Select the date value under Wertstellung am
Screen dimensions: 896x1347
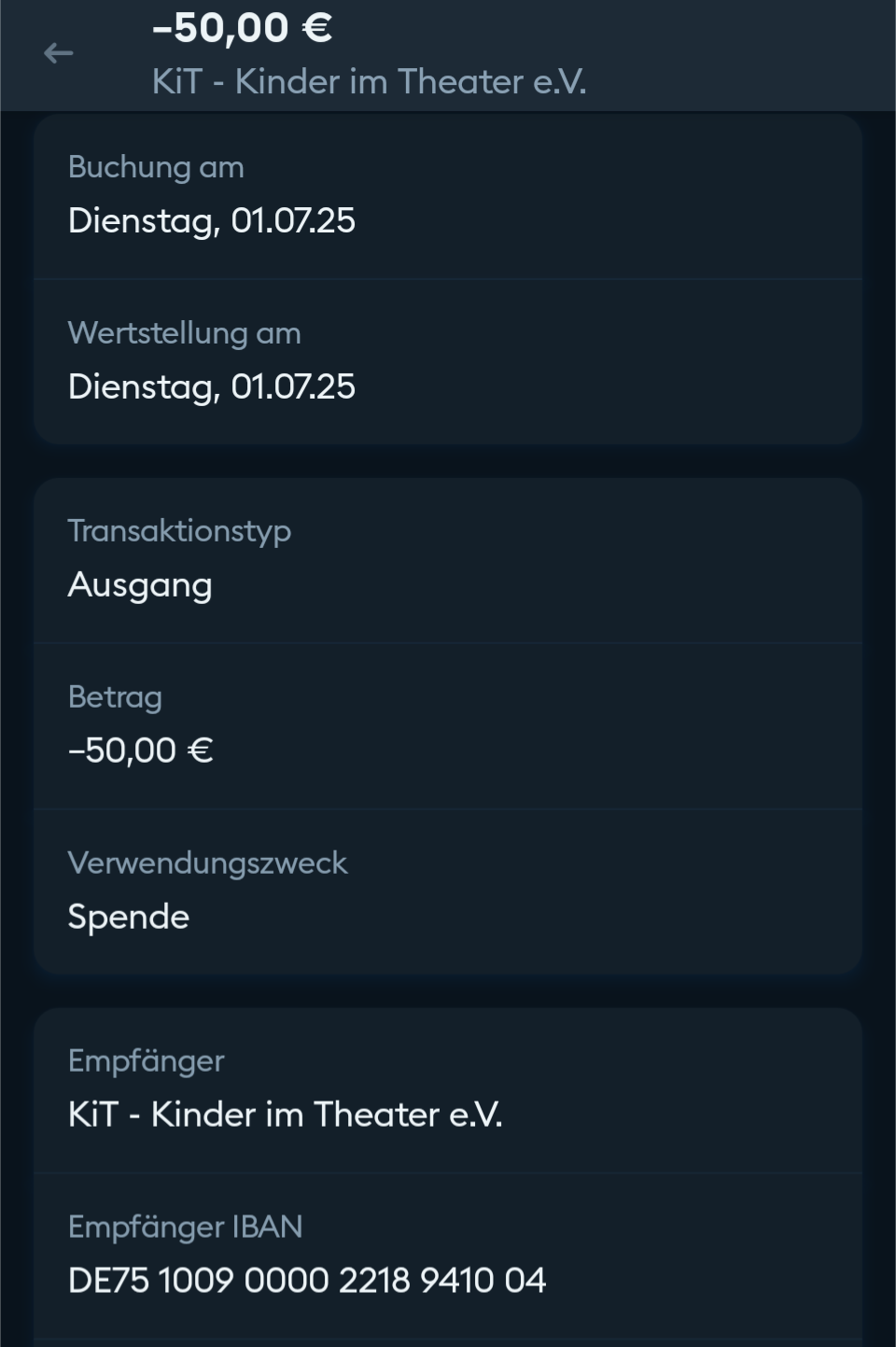click(x=212, y=386)
